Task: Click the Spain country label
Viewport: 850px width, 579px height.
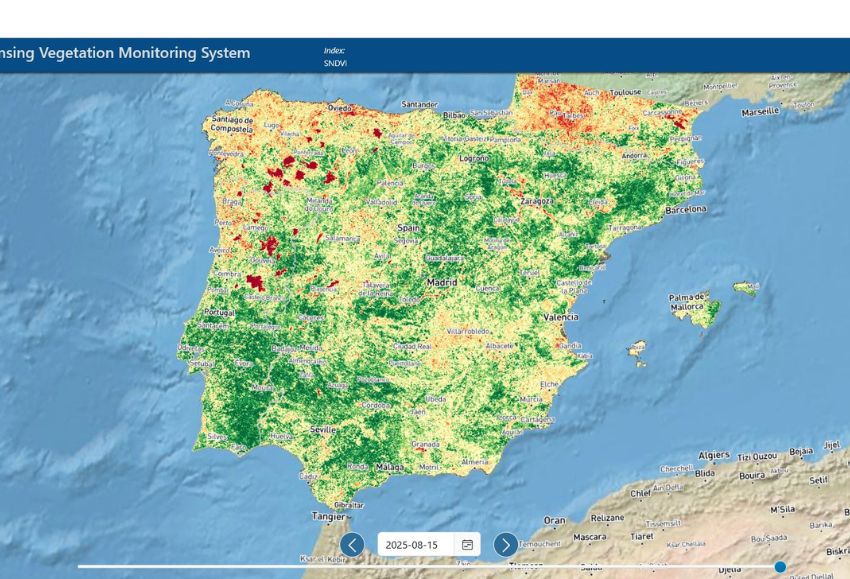Action: coord(408,228)
